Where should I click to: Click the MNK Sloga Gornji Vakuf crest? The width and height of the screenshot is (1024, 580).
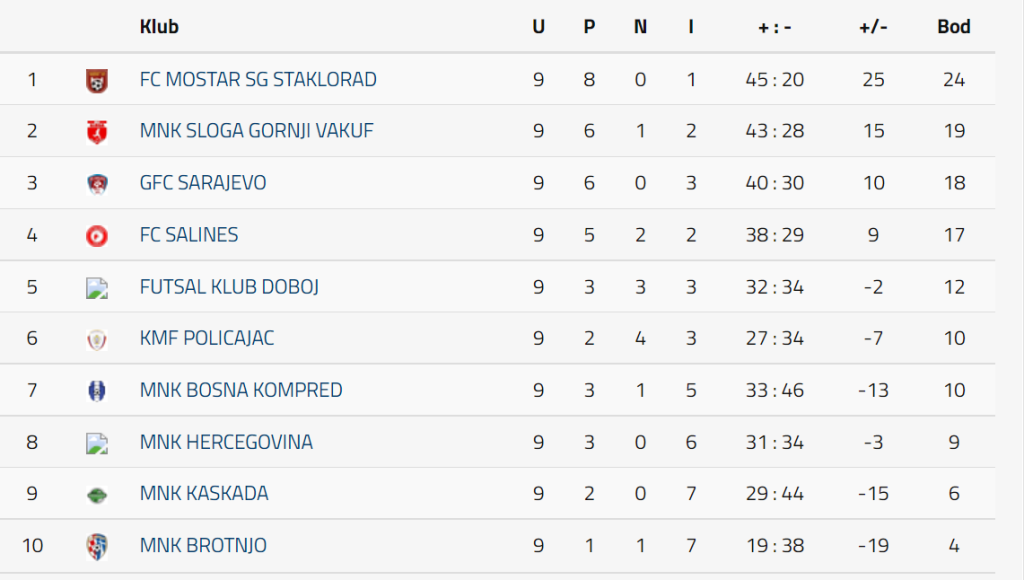(x=96, y=131)
